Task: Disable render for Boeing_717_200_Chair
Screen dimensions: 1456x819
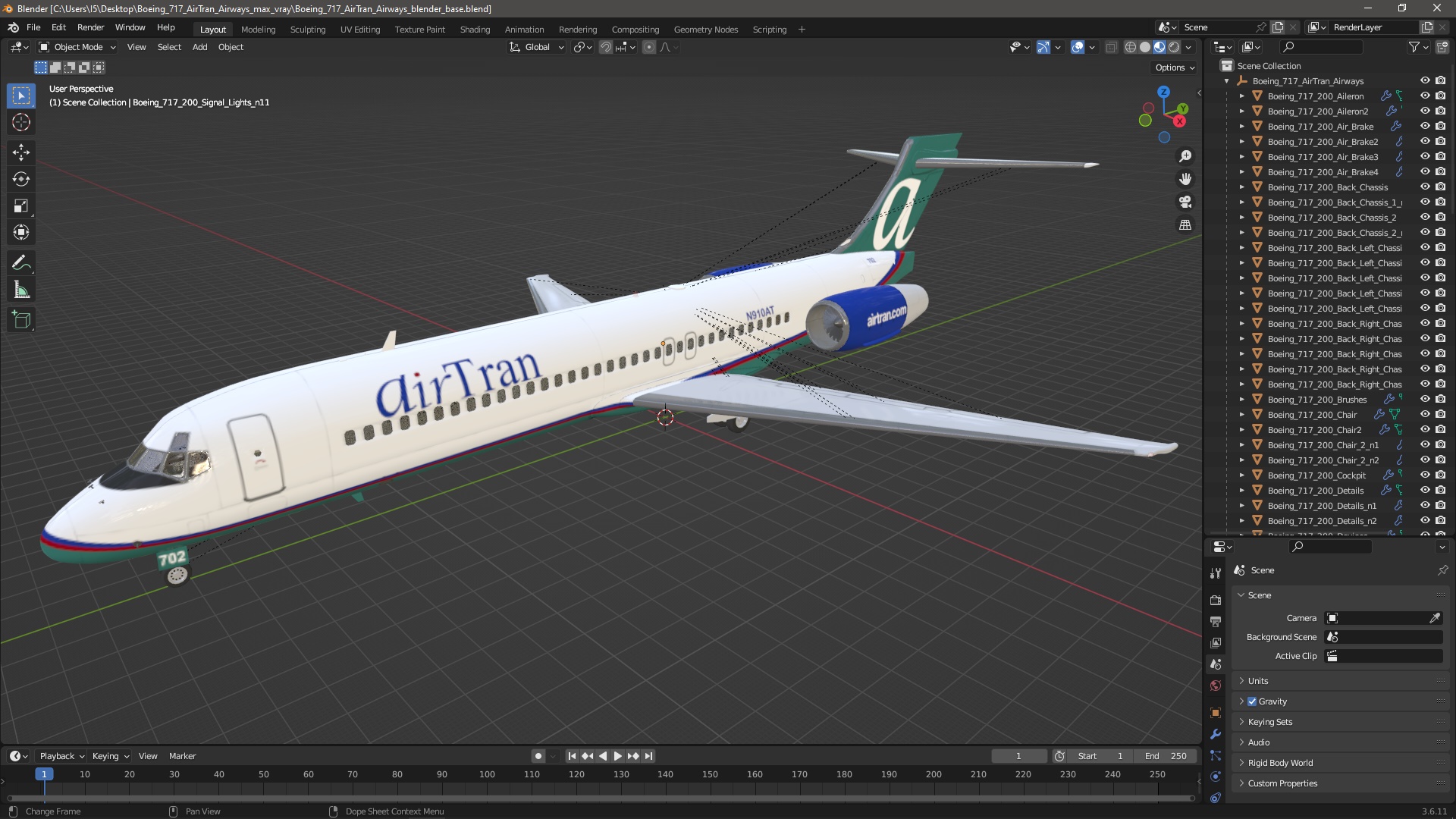Action: (1440, 415)
